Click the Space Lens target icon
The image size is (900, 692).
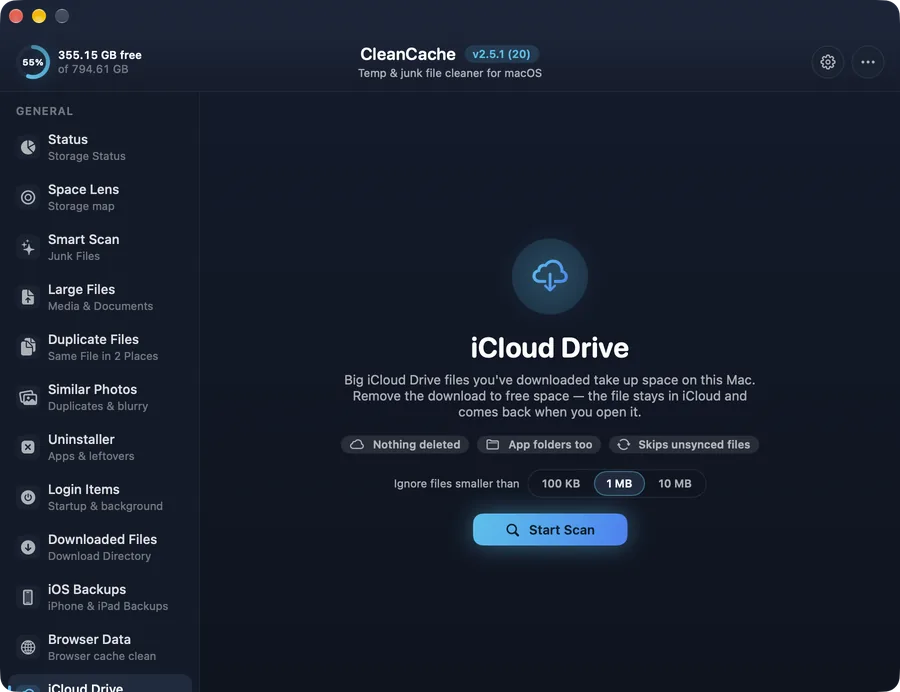tap(28, 197)
